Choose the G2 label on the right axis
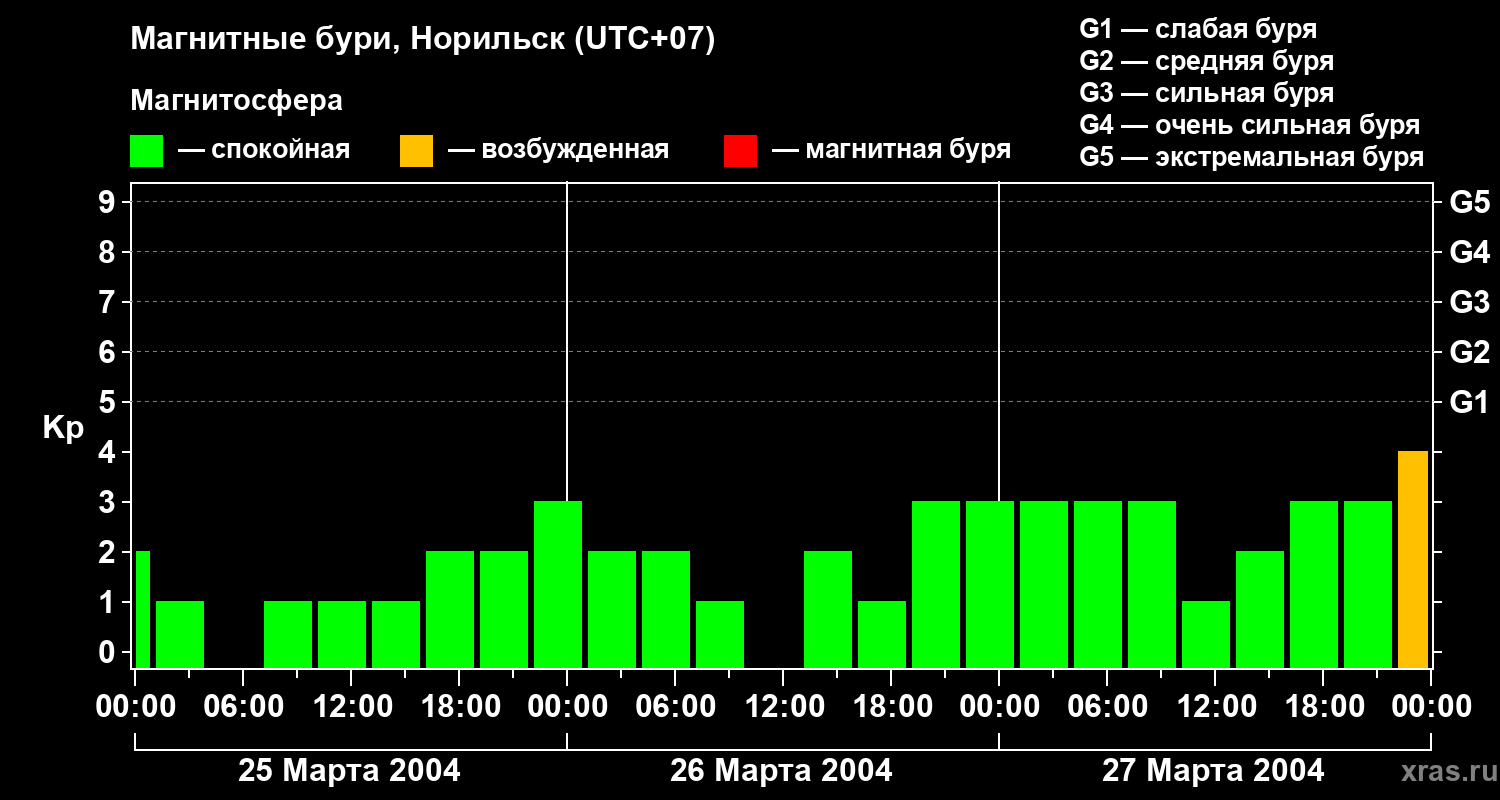Screen dimensions: 1500x800 (x=1469, y=352)
